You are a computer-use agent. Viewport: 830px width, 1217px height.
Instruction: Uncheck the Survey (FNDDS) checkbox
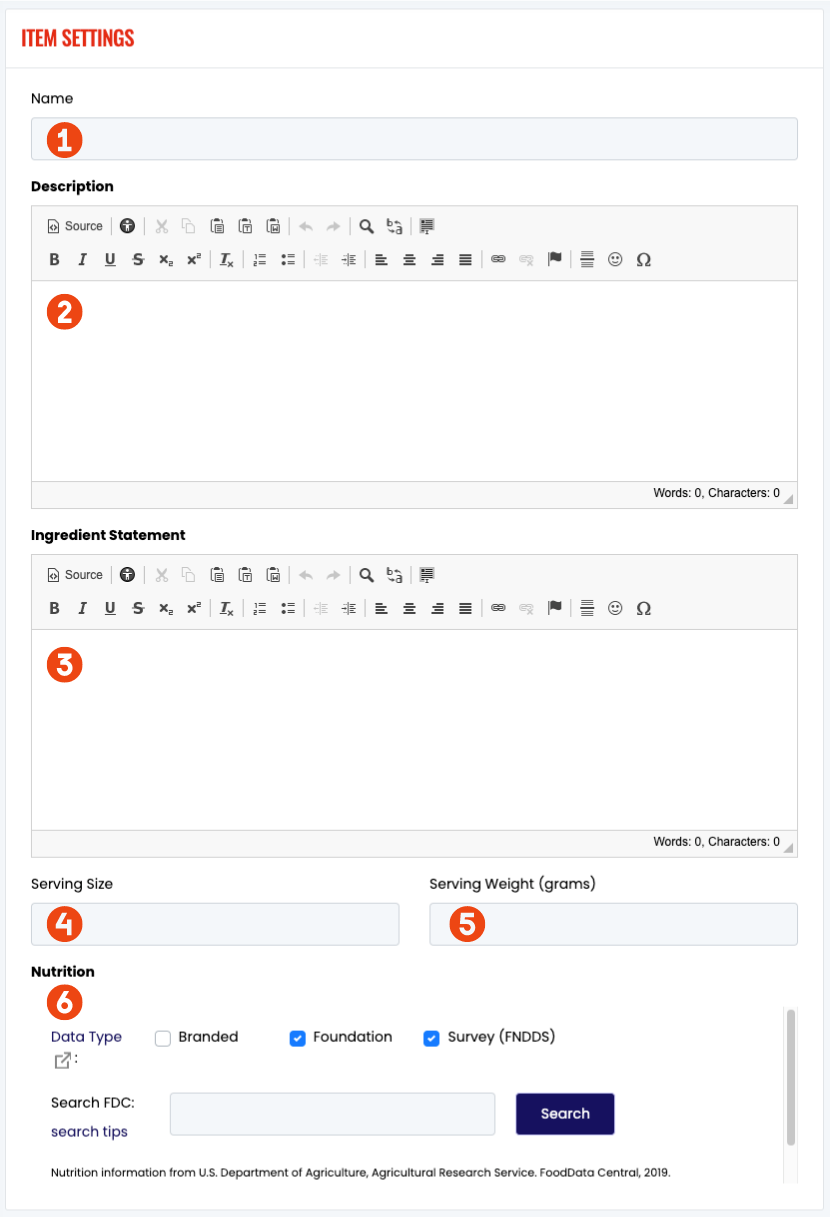431,1038
